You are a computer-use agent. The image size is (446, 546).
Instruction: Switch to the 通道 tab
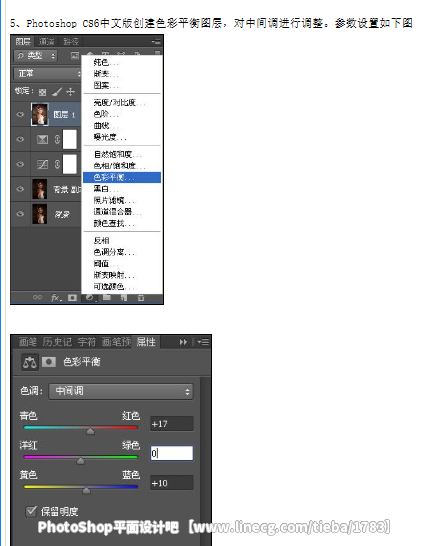click(47, 42)
